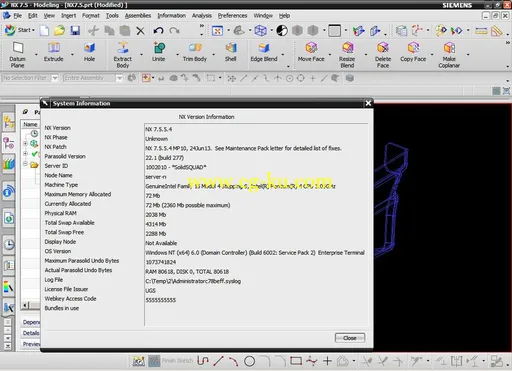This screenshot has width=512, height=371.
Task: Click the Name column header in navigator
Action: pyautogui.click(x=30, y=124)
